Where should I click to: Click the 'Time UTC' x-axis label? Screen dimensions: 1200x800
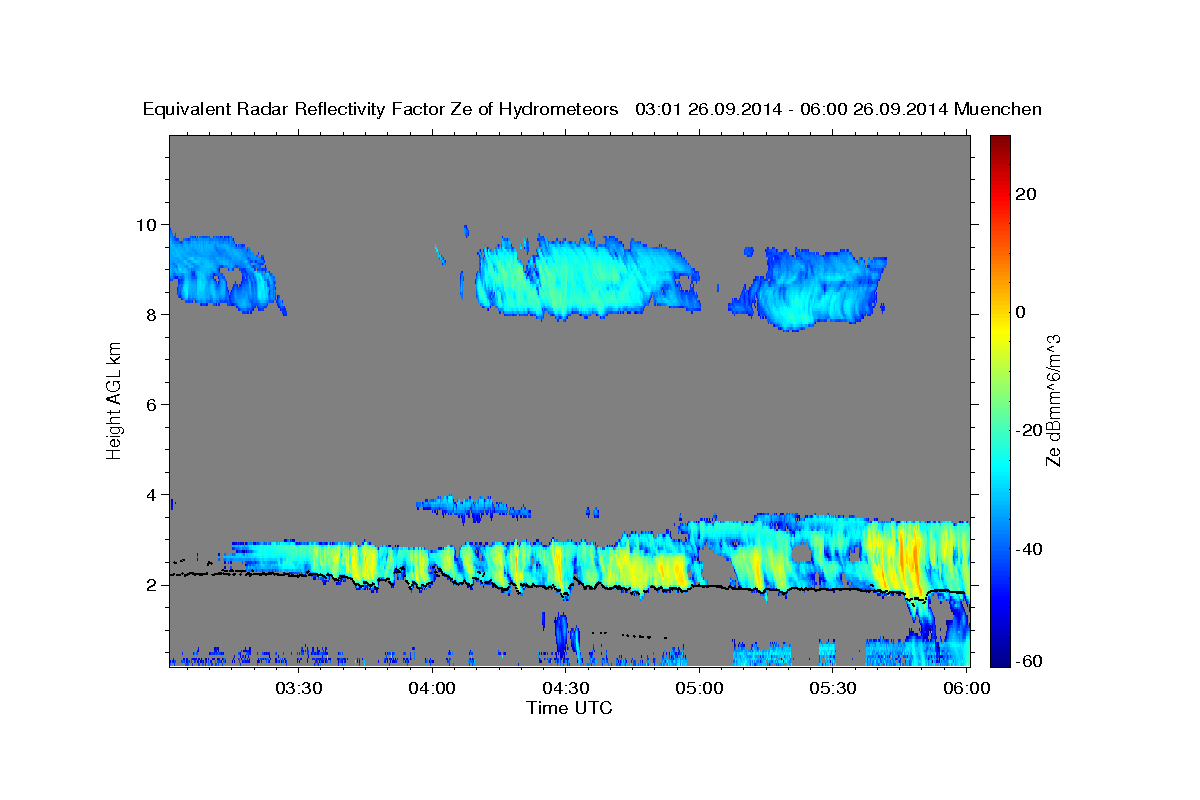[569, 708]
